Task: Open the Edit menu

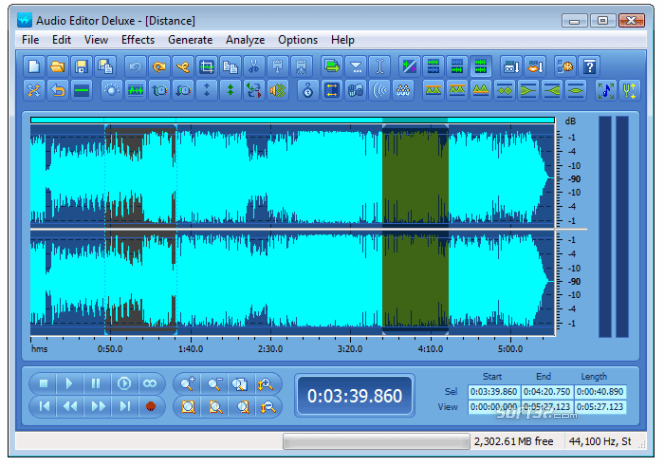Action: click(61, 40)
